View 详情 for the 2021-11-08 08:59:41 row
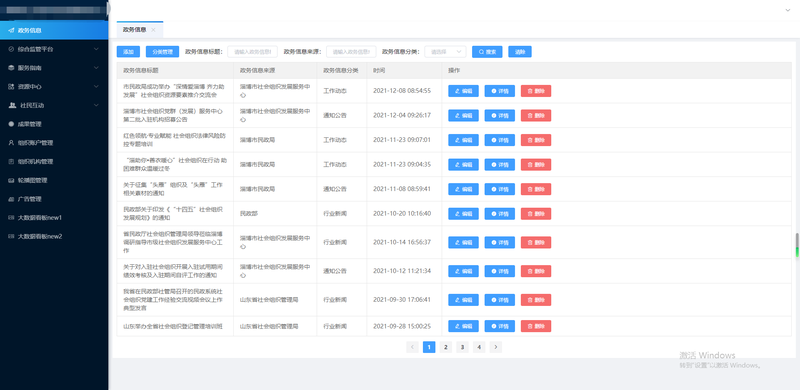Image resolution: width=800 pixels, height=390 pixels. 499,189
